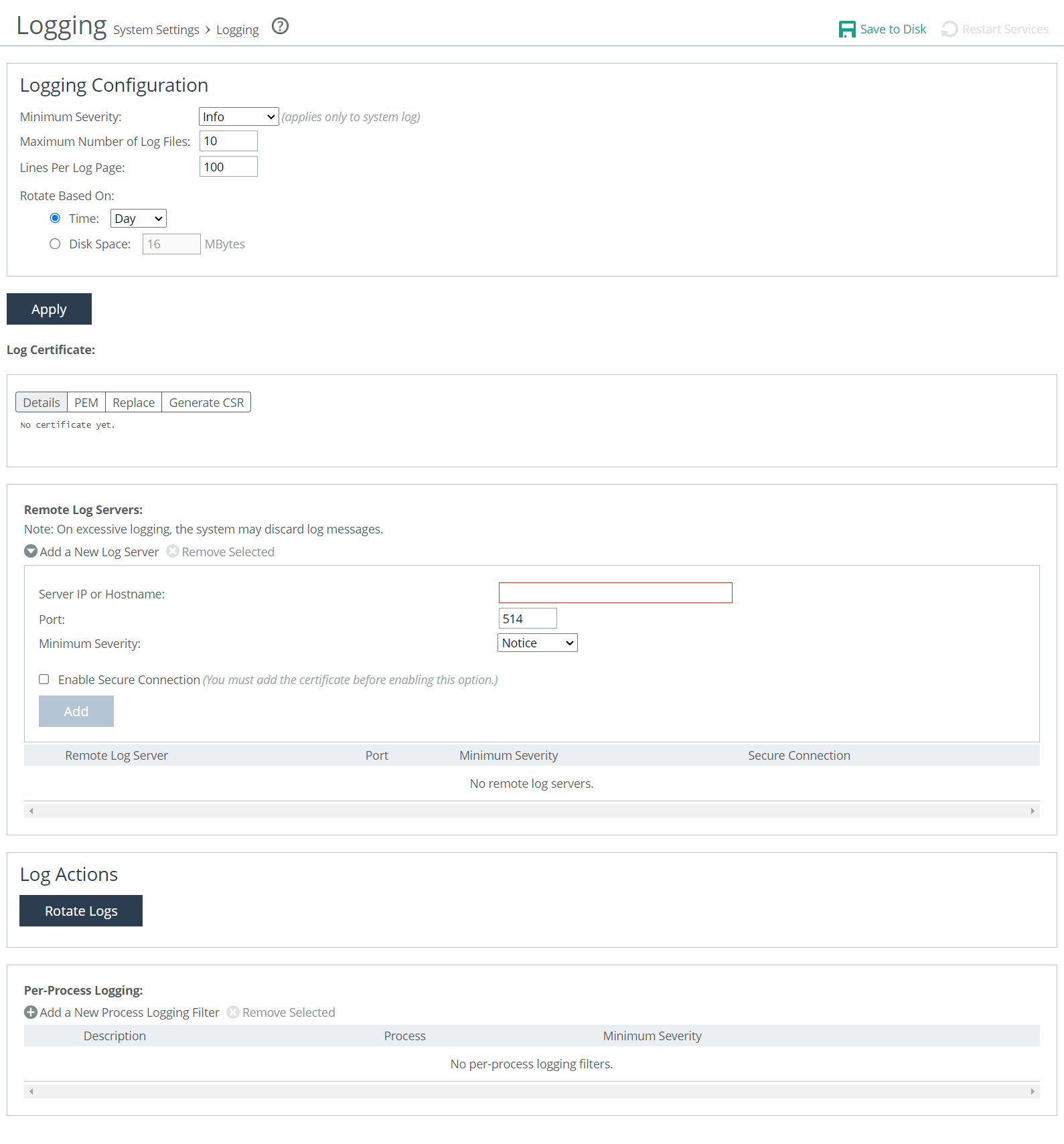Switch to the PEM certificate tab
The width and height of the screenshot is (1064, 1144).
[x=86, y=402]
